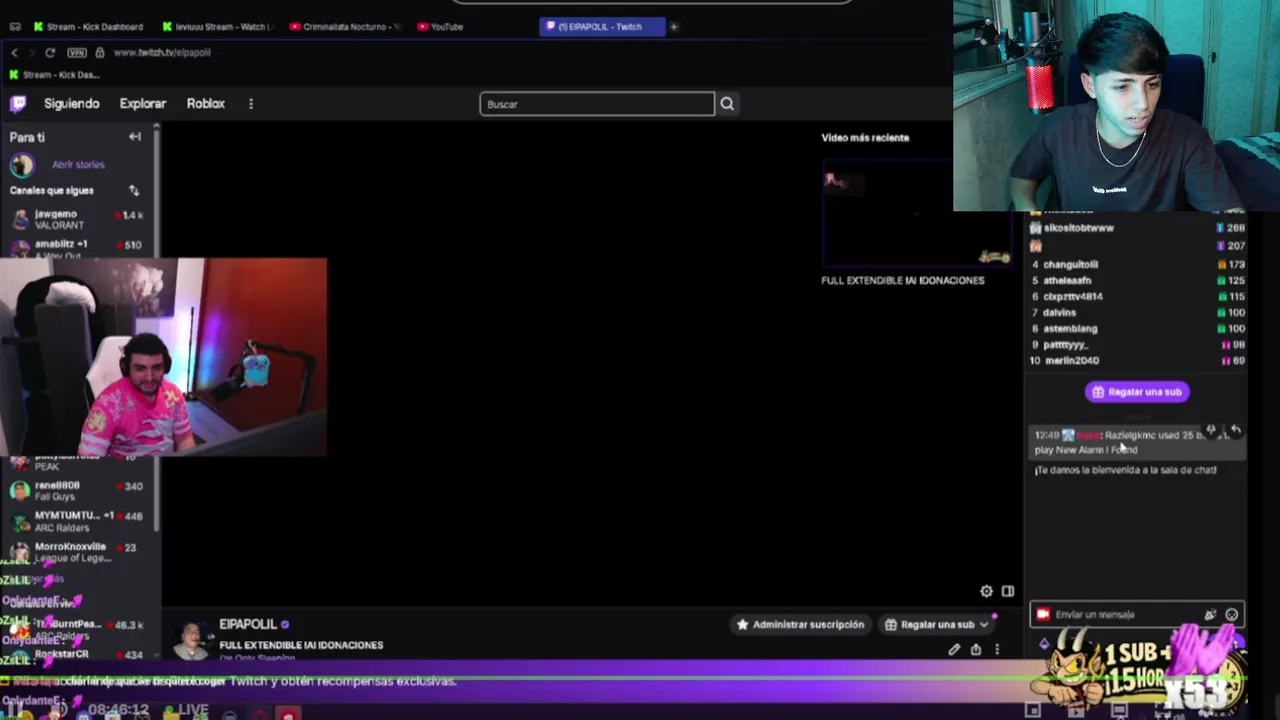Open the player settings gear
Image resolution: width=1280 pixels, height=720 pixels.
[986, 591]
